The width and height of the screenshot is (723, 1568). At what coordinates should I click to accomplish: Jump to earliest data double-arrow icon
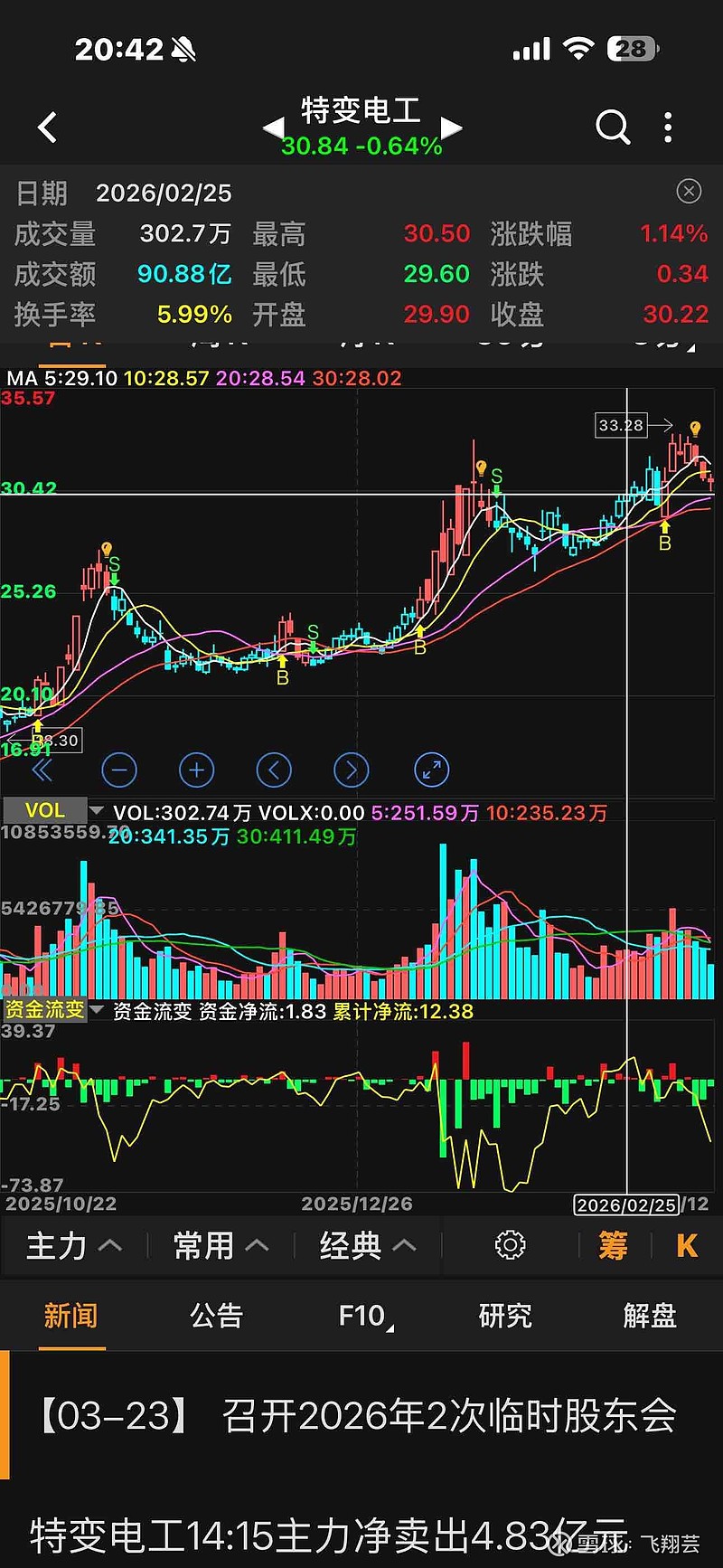click(42, 770)
